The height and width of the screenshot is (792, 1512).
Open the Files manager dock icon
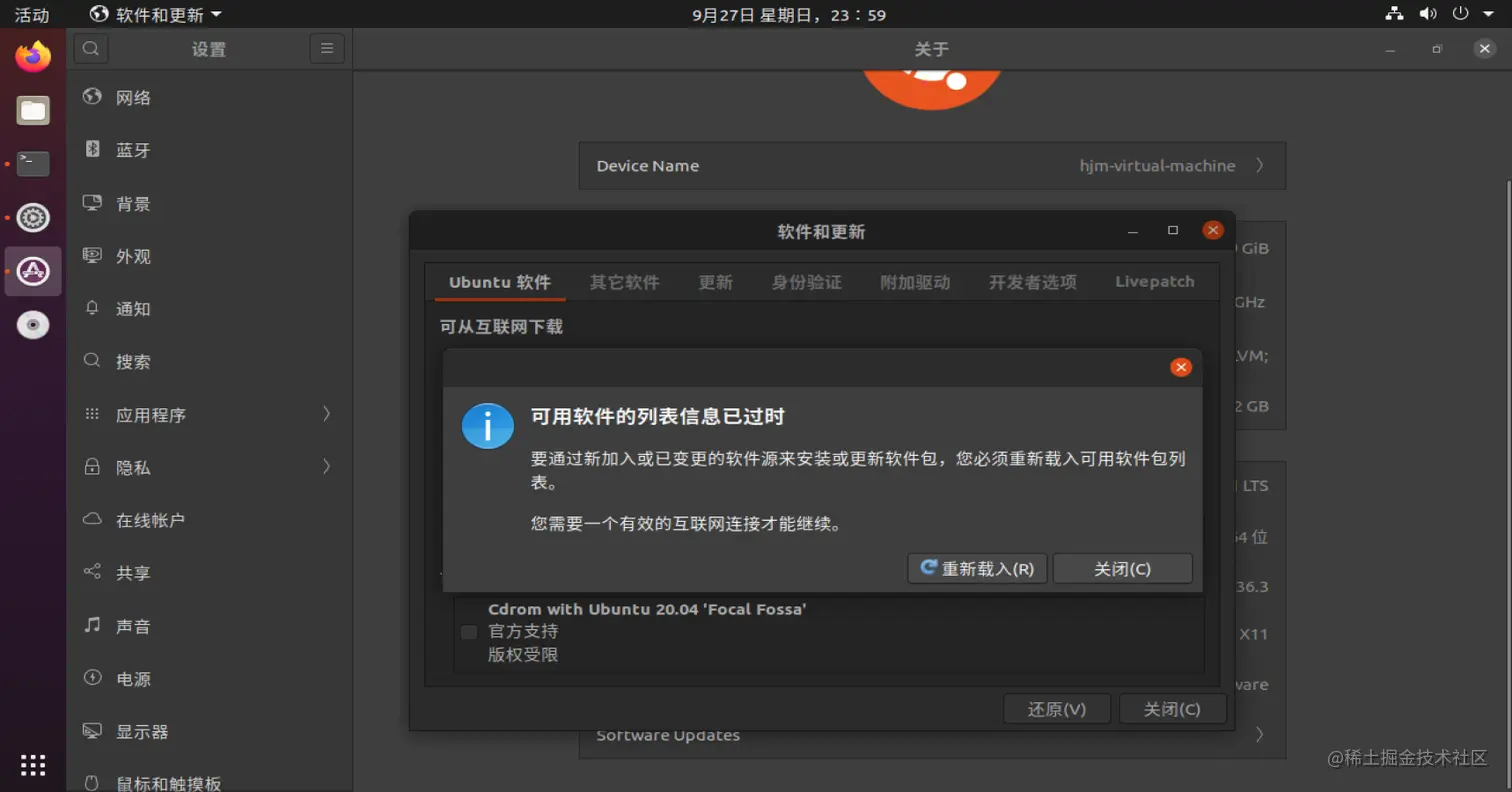click(33, 110)
